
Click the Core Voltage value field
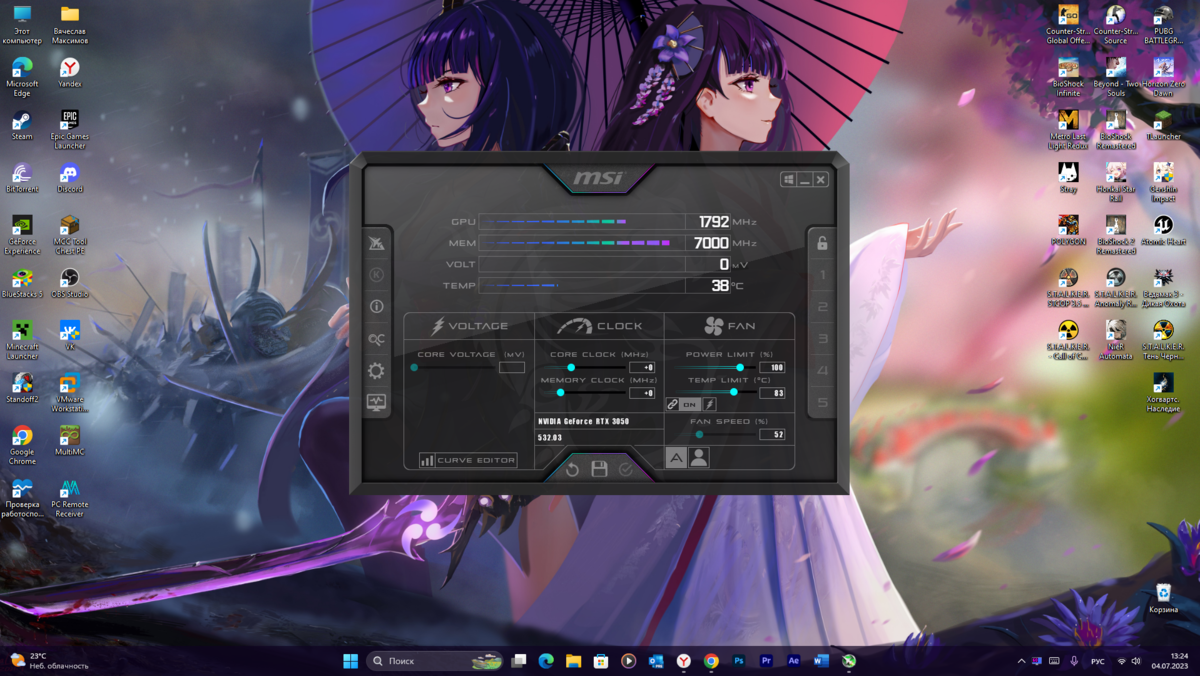coord(511,367)
